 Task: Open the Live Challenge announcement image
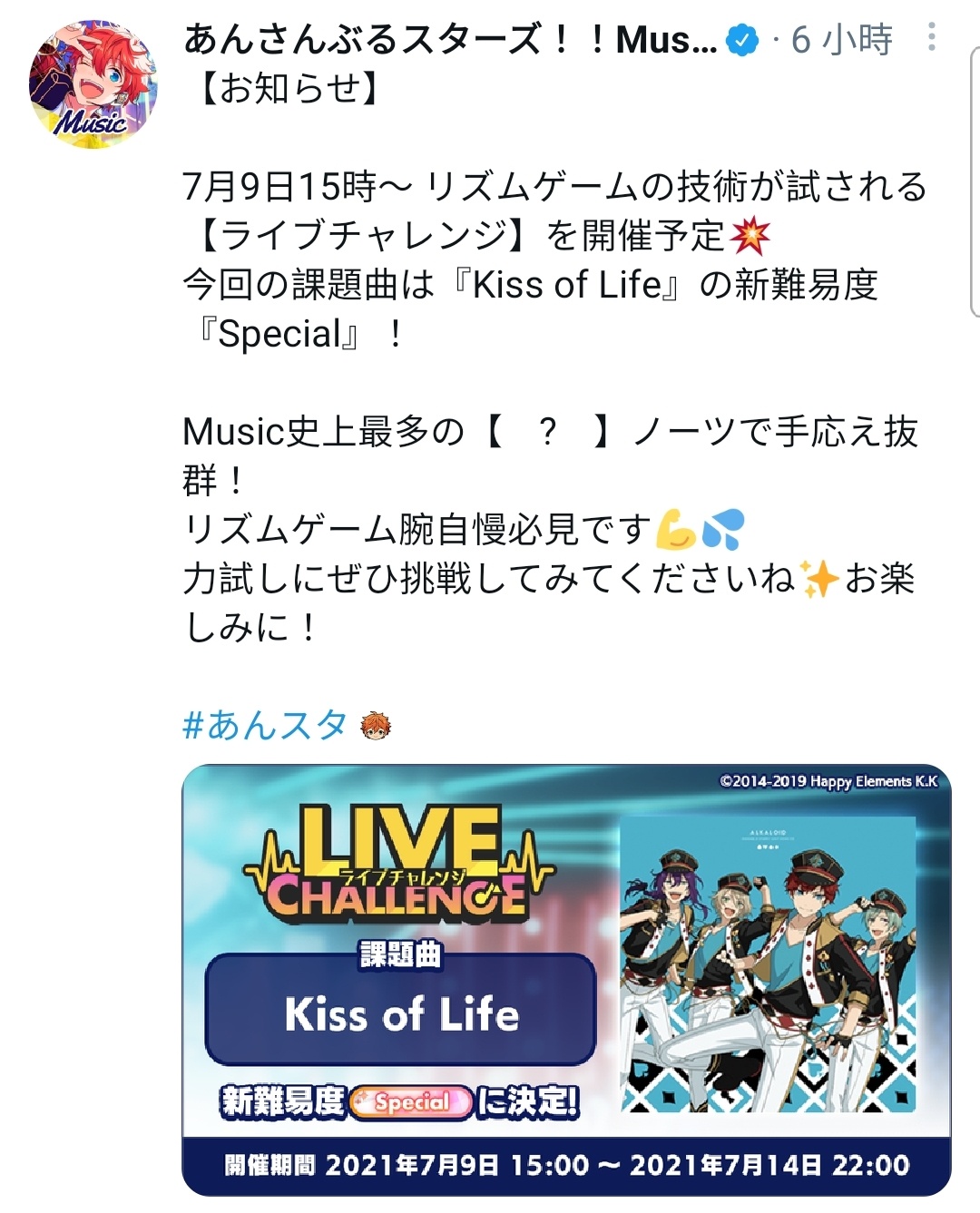point(566,980)
